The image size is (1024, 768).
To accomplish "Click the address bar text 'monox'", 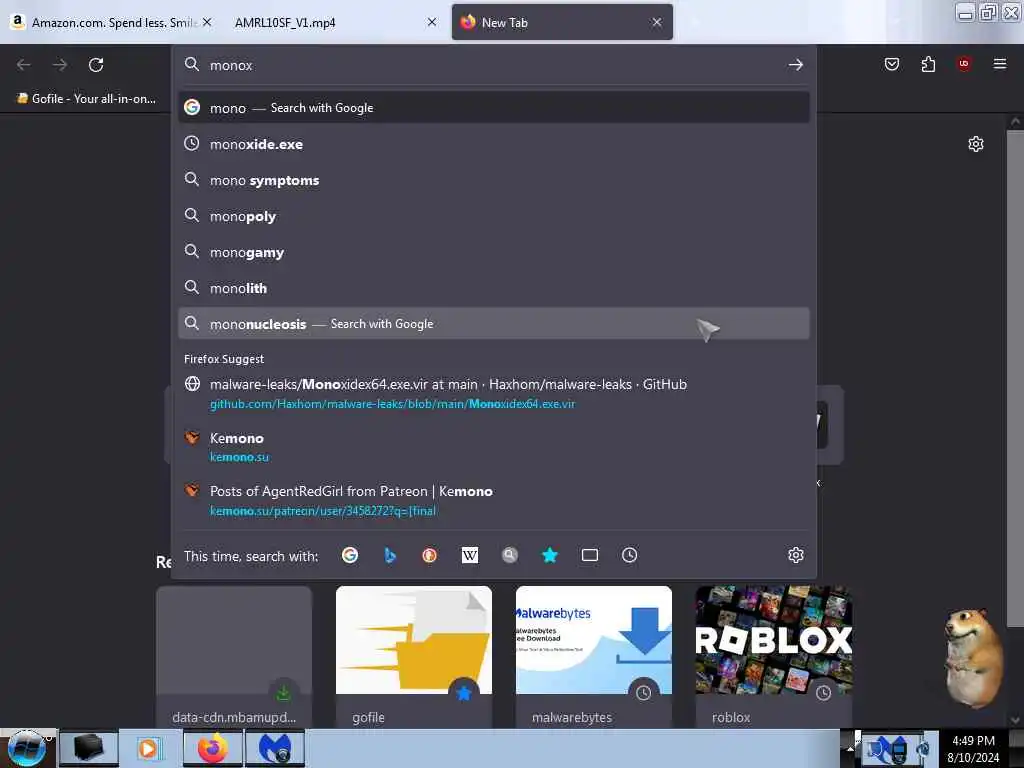I will pyautogui.click(x=231, y=65).
